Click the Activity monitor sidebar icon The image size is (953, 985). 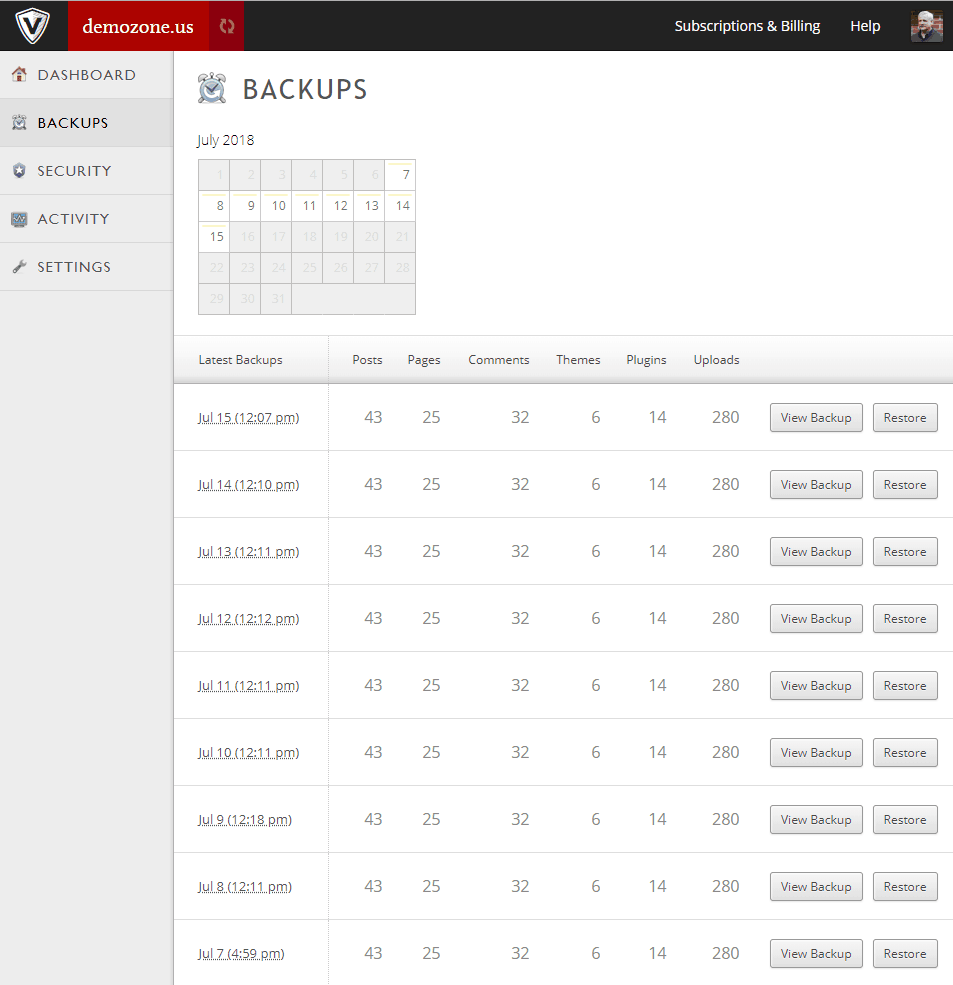[x=19, y=219]
